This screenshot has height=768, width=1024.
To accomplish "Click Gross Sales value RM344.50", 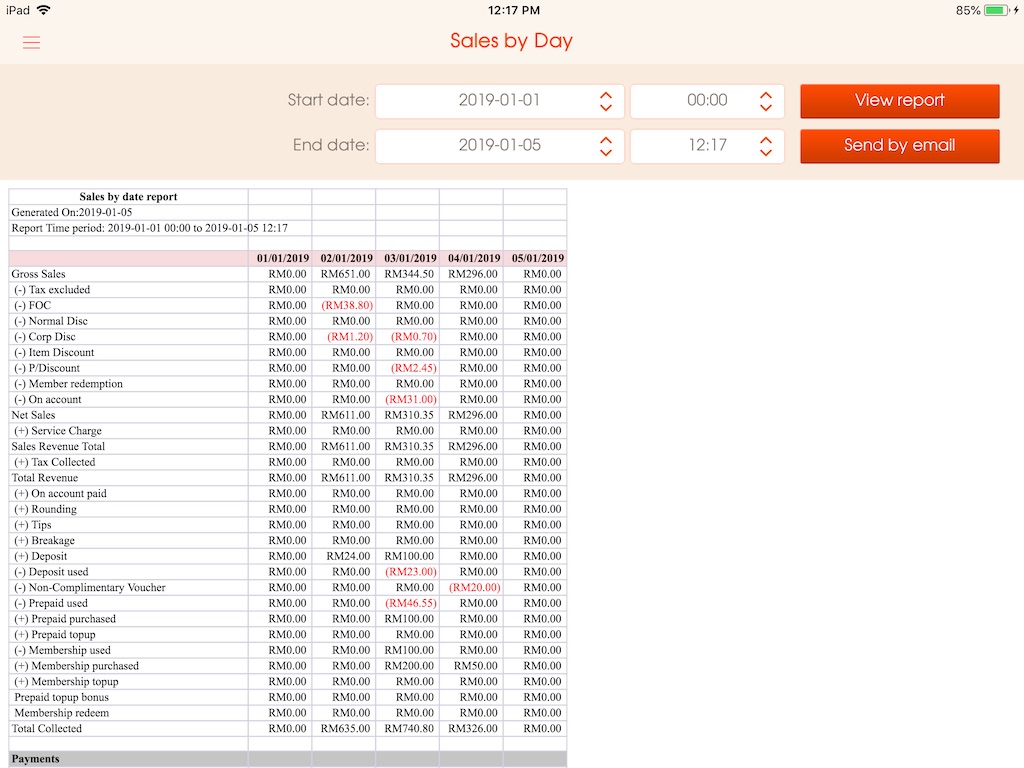I will click(409, 274).
